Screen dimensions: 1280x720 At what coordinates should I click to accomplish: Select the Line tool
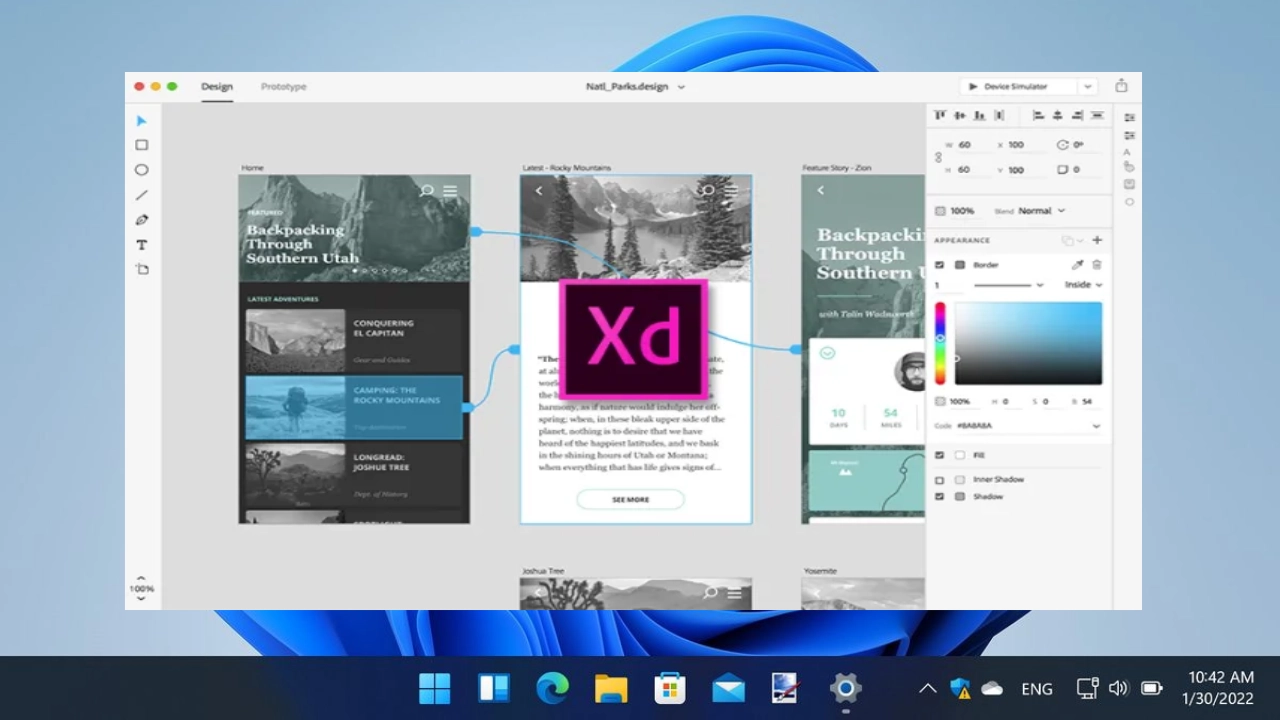click(x=142, y=195)
